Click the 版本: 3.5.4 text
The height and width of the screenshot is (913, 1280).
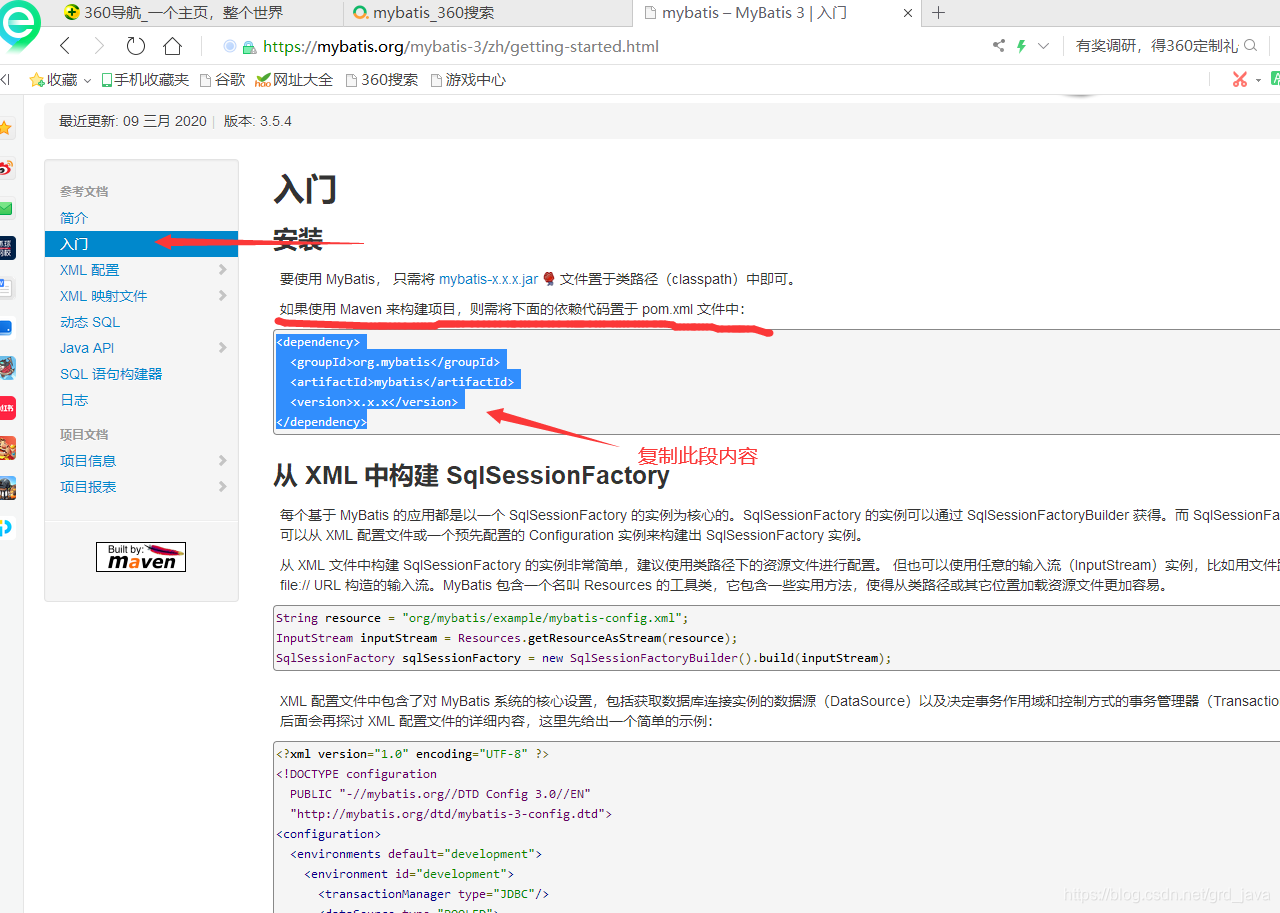(258, 121)
